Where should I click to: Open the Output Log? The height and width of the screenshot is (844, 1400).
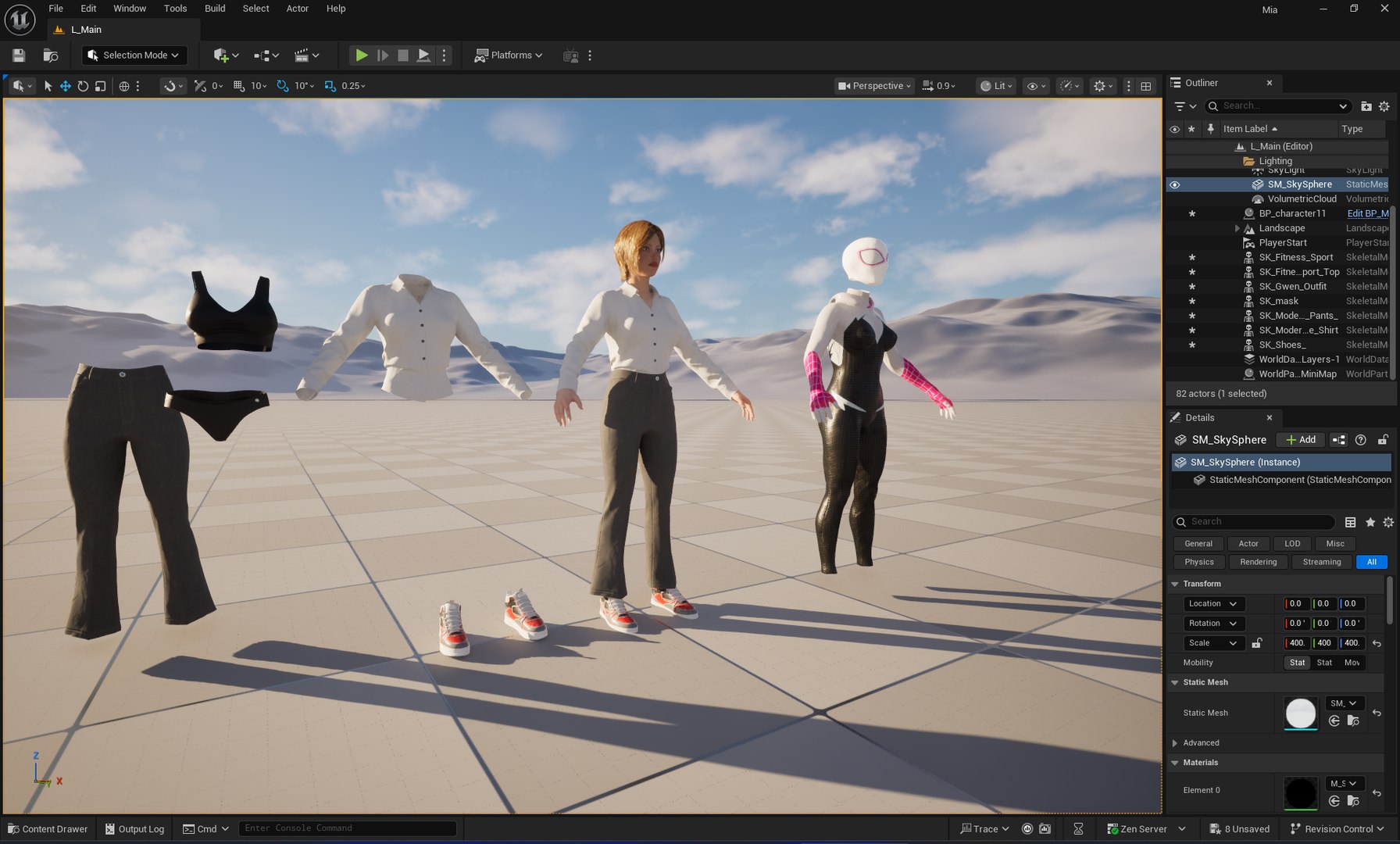(134, 829)
